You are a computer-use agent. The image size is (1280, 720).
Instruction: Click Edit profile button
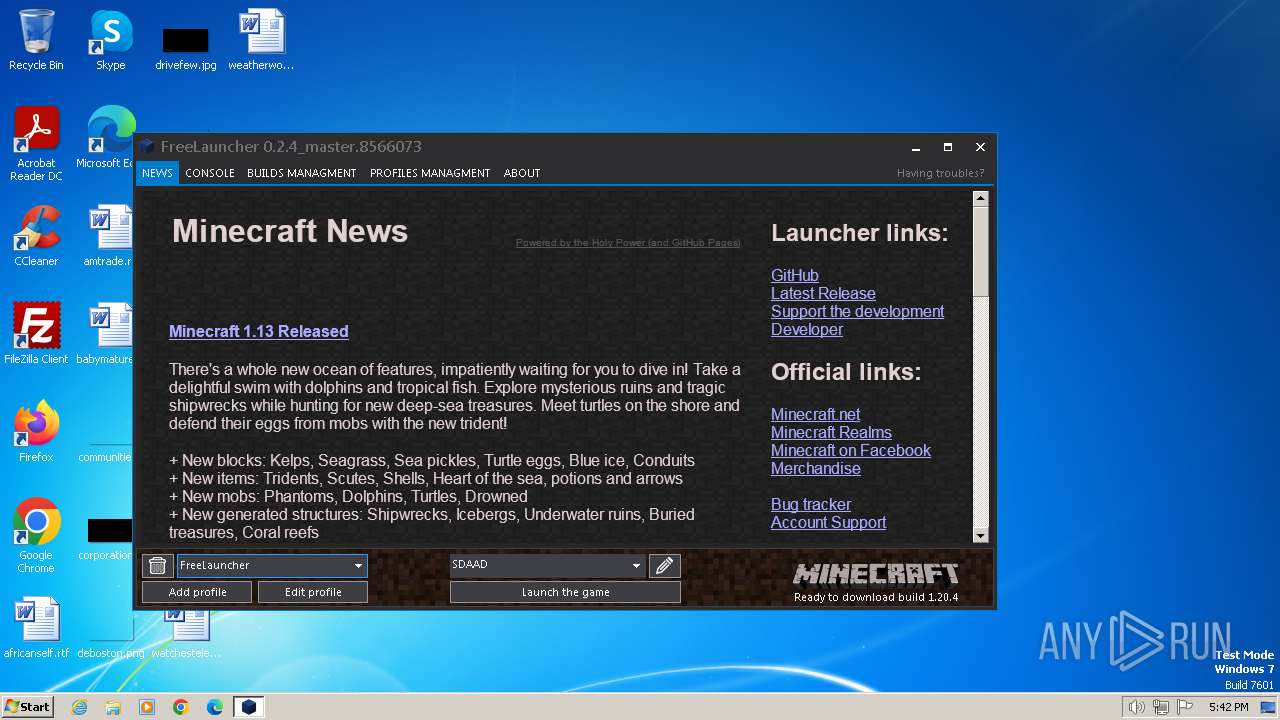coord(313,592)
